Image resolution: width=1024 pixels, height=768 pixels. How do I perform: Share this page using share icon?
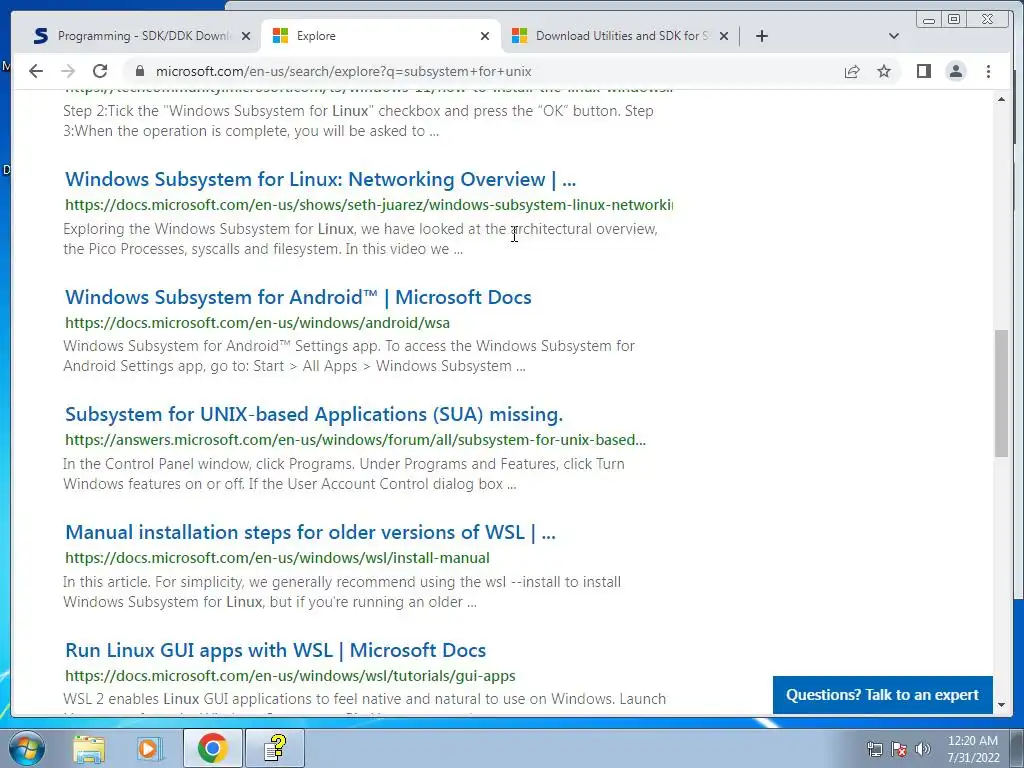click(852, 71)
